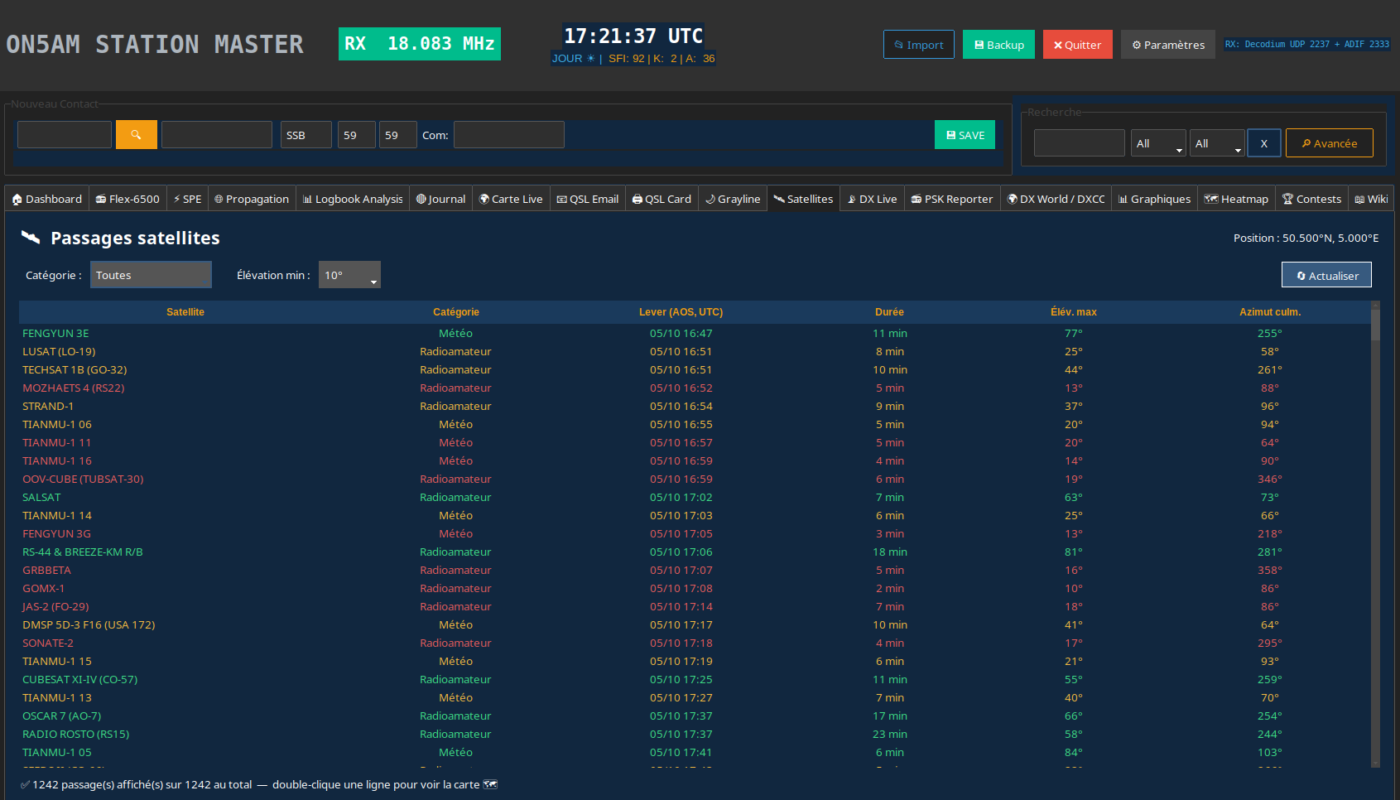
Task: Sort by Élév. max column header
Action: click(1073, 312)
